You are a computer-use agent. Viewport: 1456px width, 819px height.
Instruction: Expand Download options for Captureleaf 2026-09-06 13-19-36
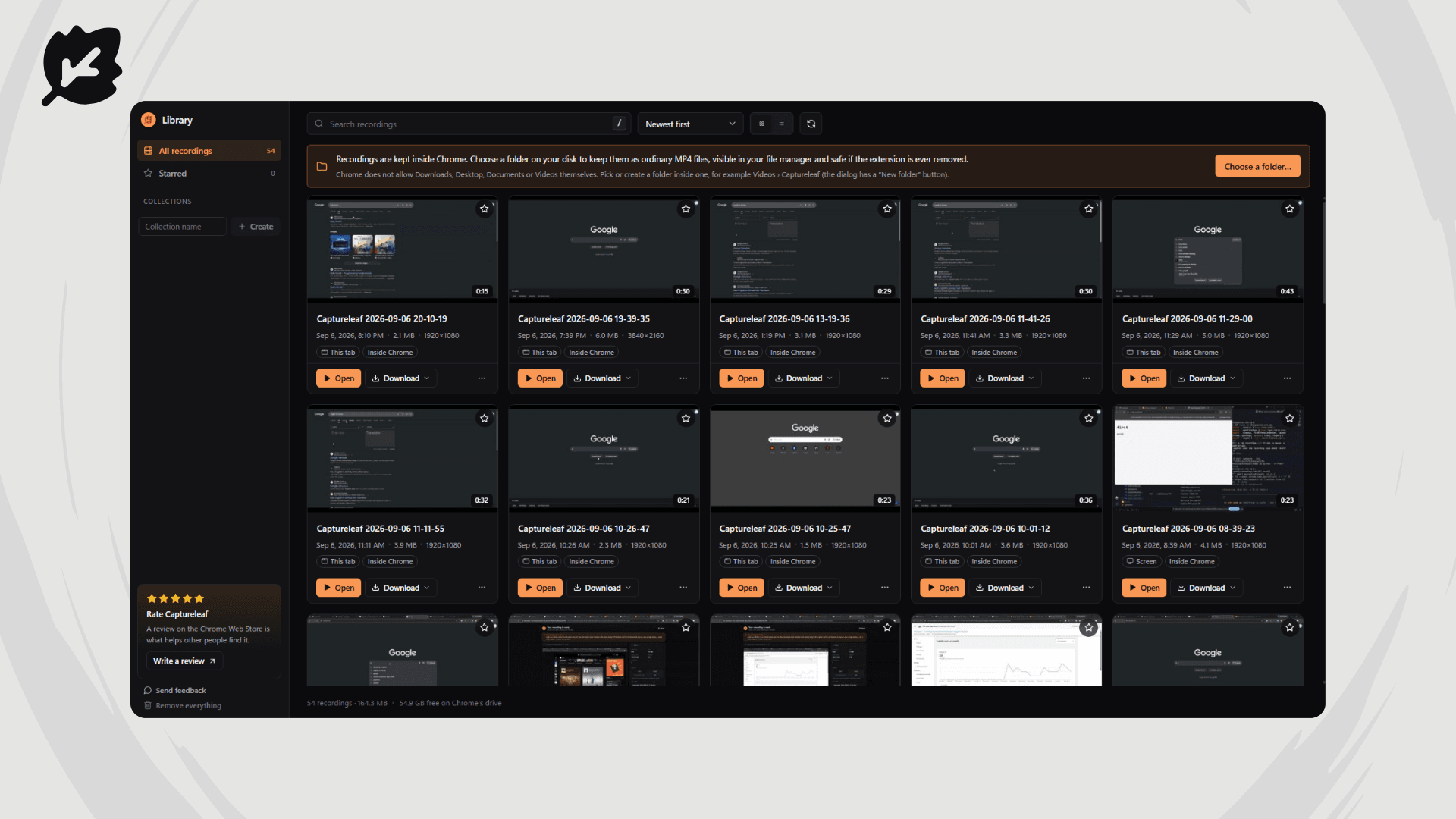coord(804,378)
